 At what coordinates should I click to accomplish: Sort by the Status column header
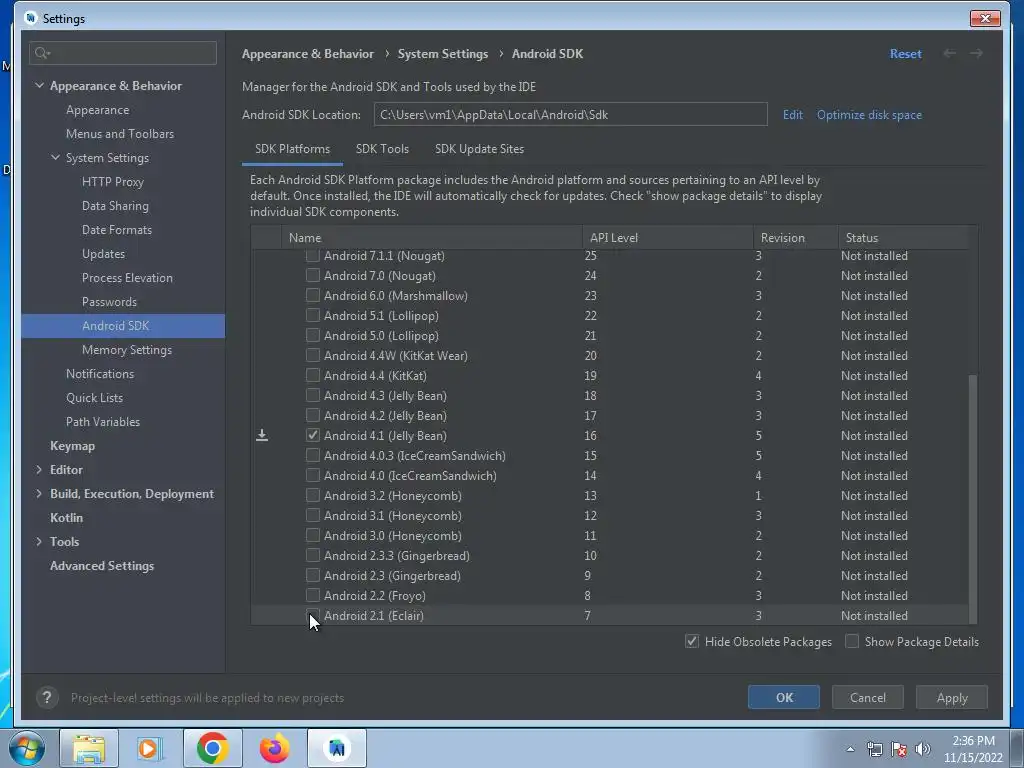906,238
